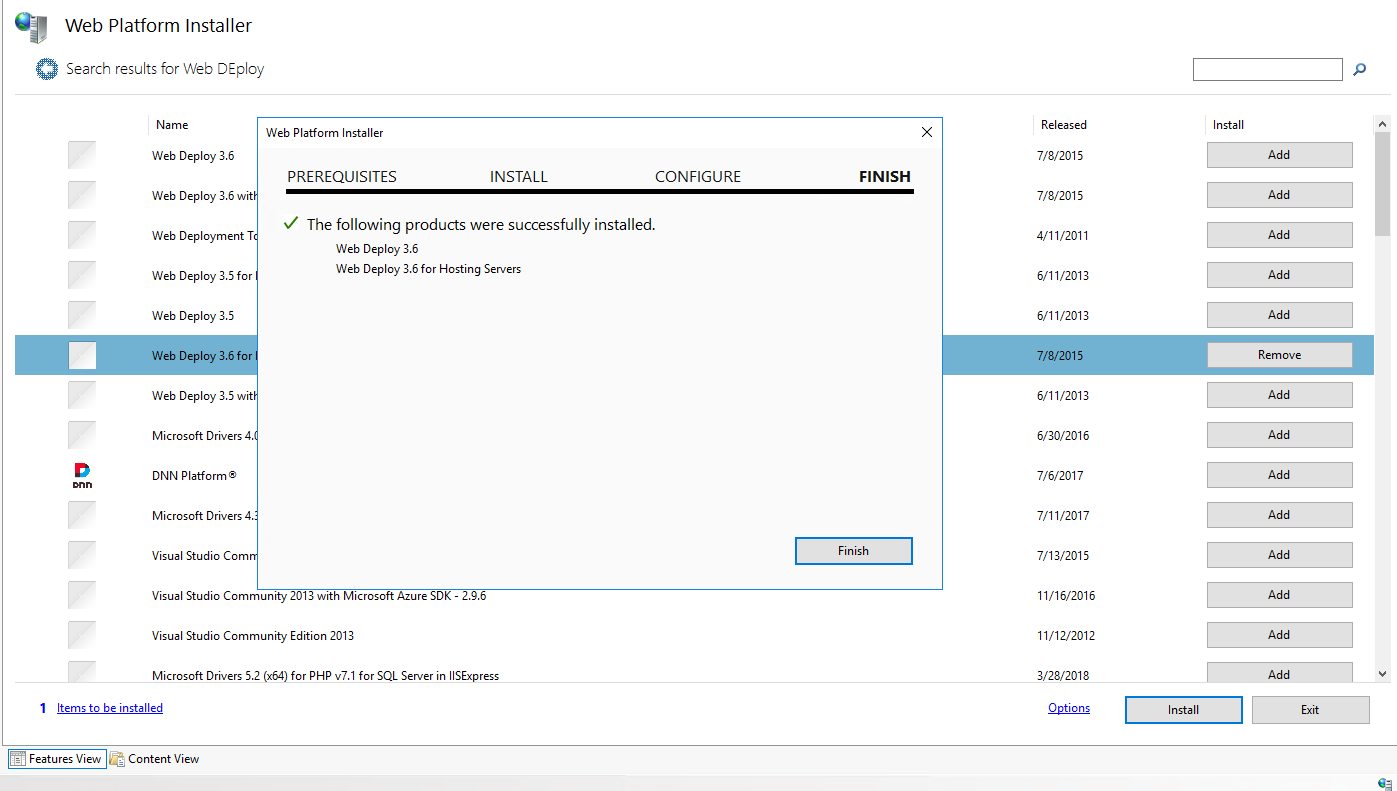Screen dimensions: 1397x791
Task: Add the product released 7/11/2017
Action: click(x=1279, y=515)
